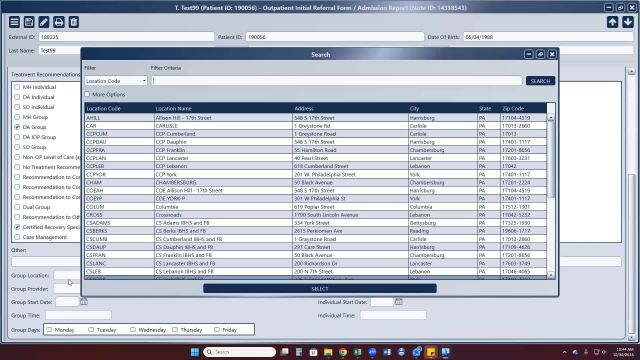Open the Individual Start Date calendar icon
Viewport: 640px width, 360px height.
(x=399, y=302)
